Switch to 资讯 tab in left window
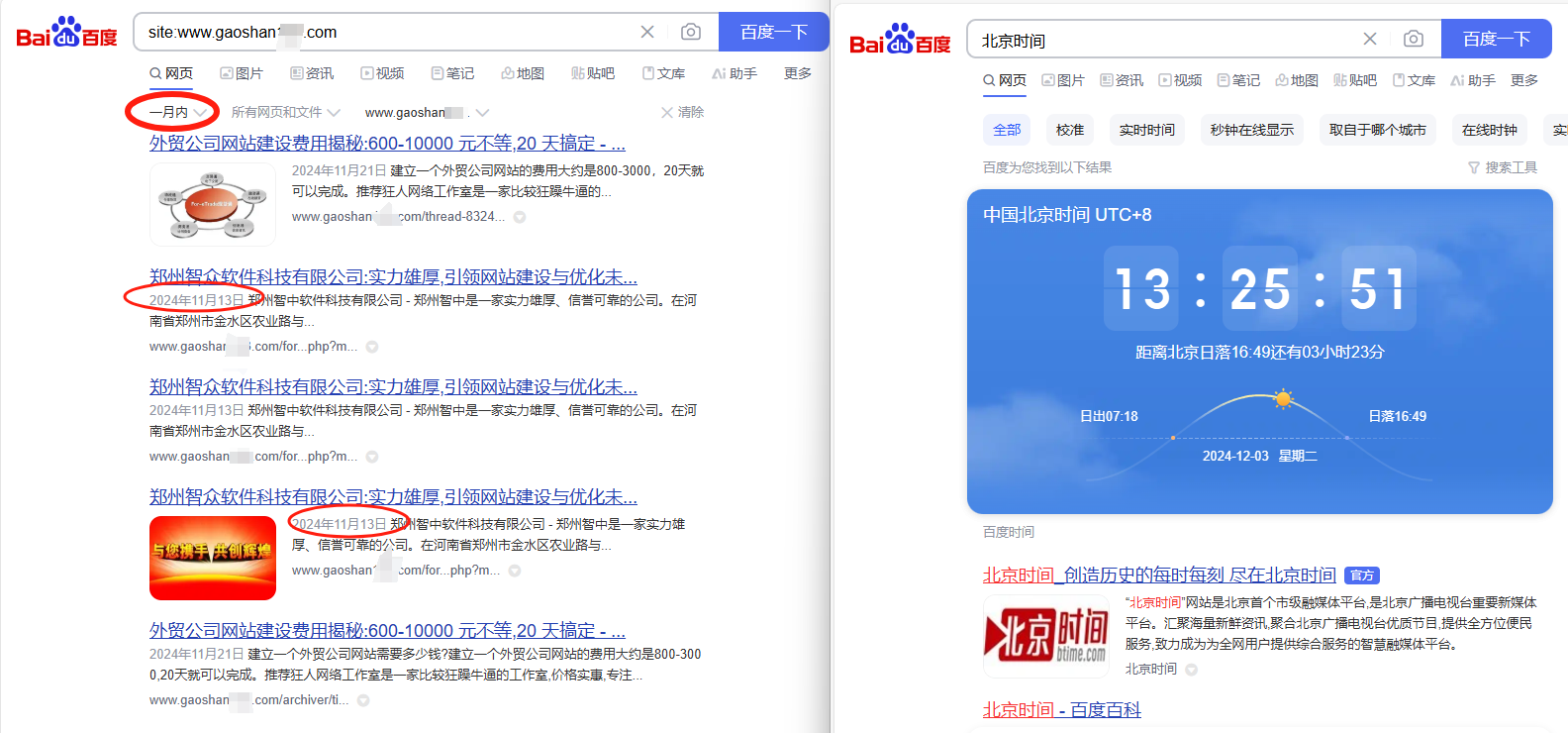The height and width of the screenshot is (733, 1568). 312,73
